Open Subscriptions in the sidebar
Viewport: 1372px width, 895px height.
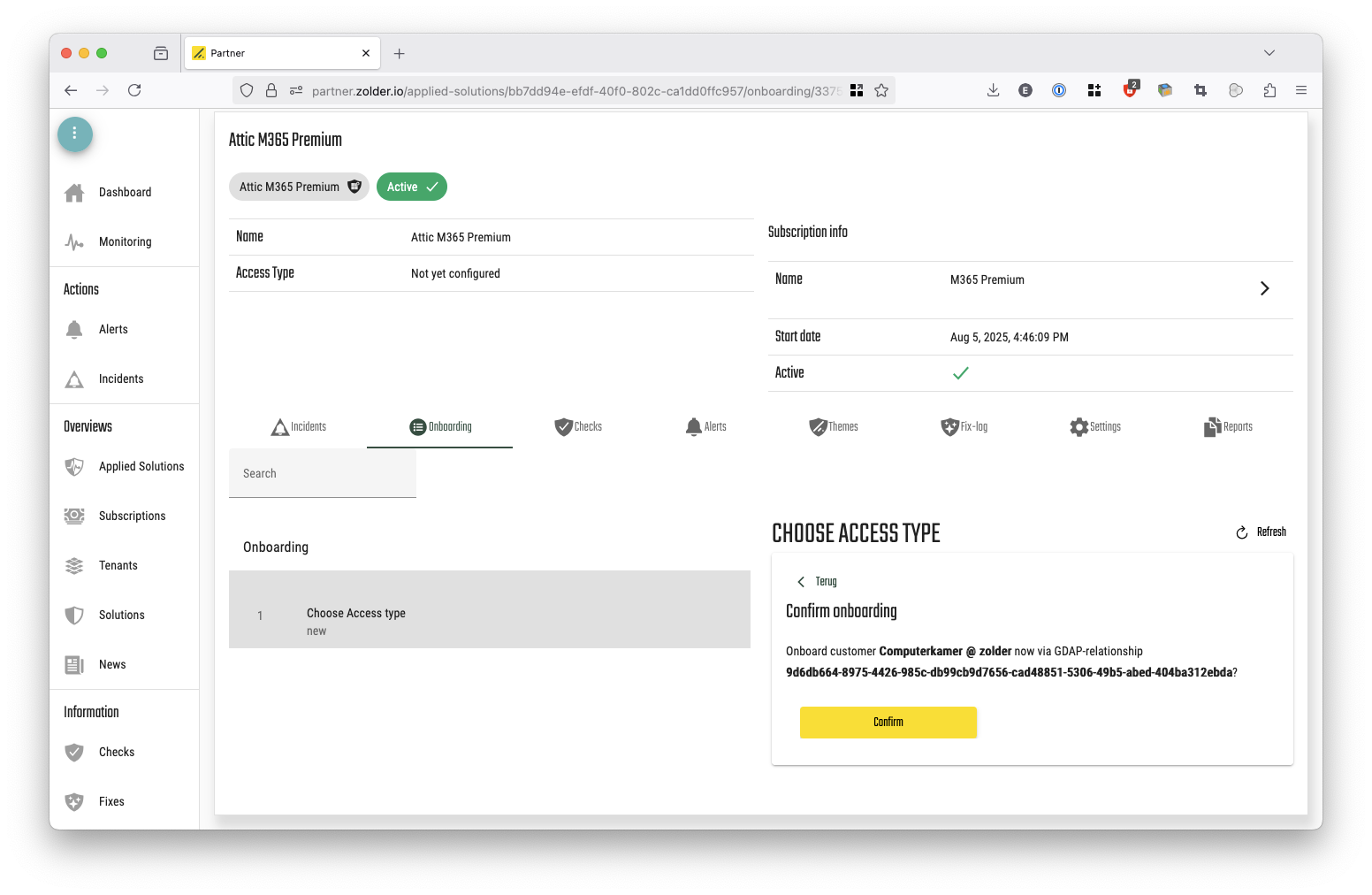click(132, 516)
